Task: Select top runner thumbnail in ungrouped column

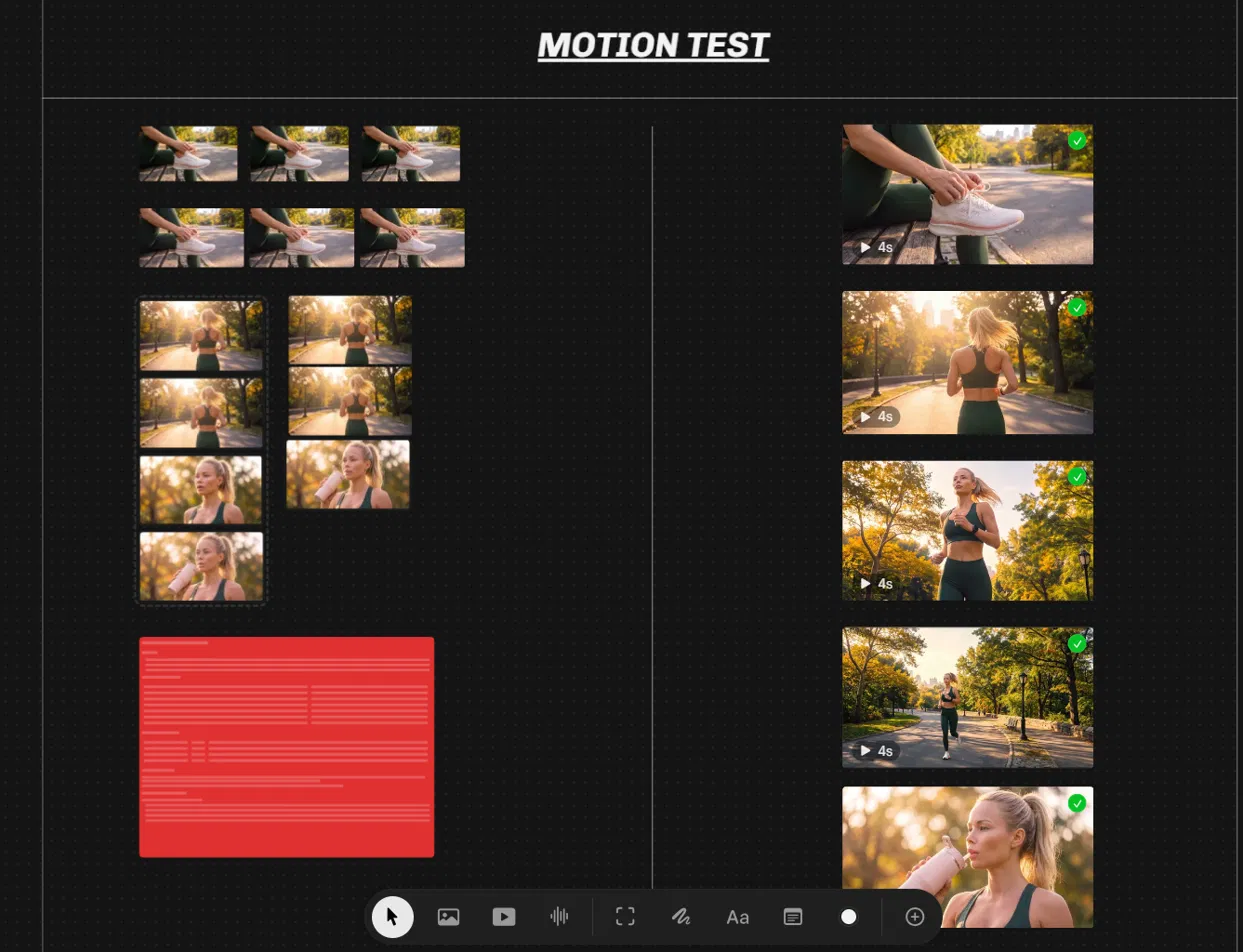Action: click(x=350, y=330)
